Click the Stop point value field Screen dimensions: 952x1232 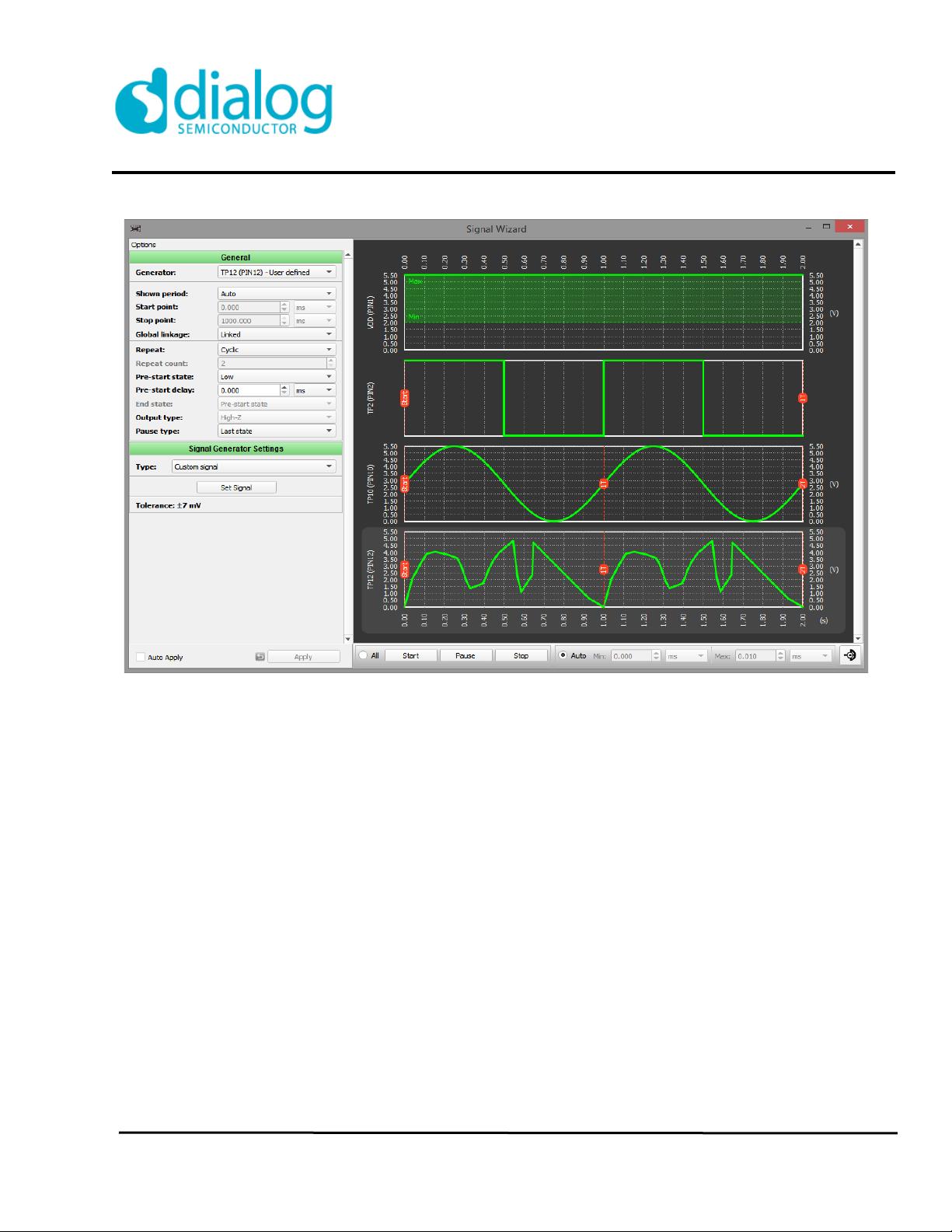[249, 320]
